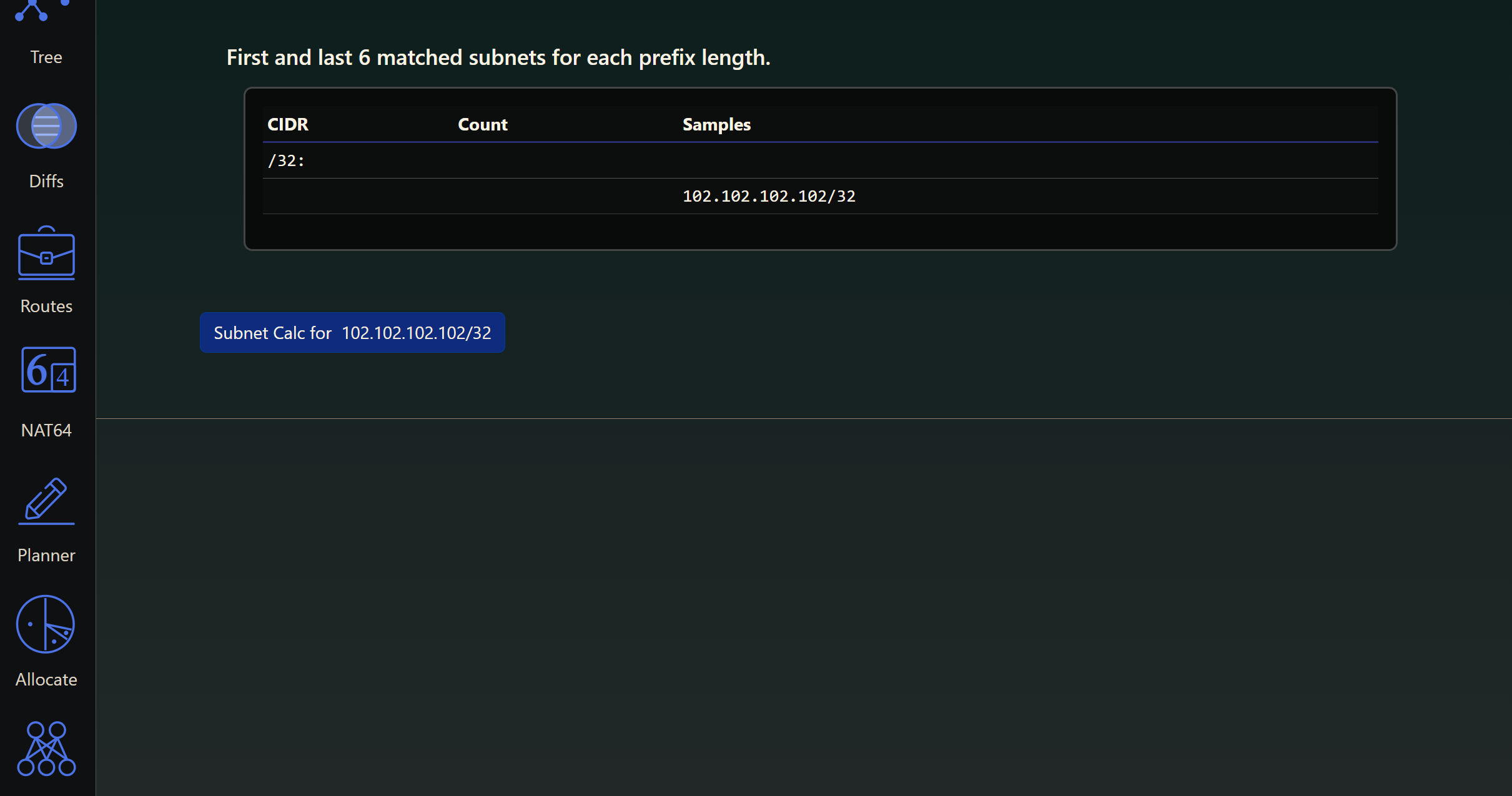
Task: Open the Routes briefcase icon
Action: [x=46, y=253]
